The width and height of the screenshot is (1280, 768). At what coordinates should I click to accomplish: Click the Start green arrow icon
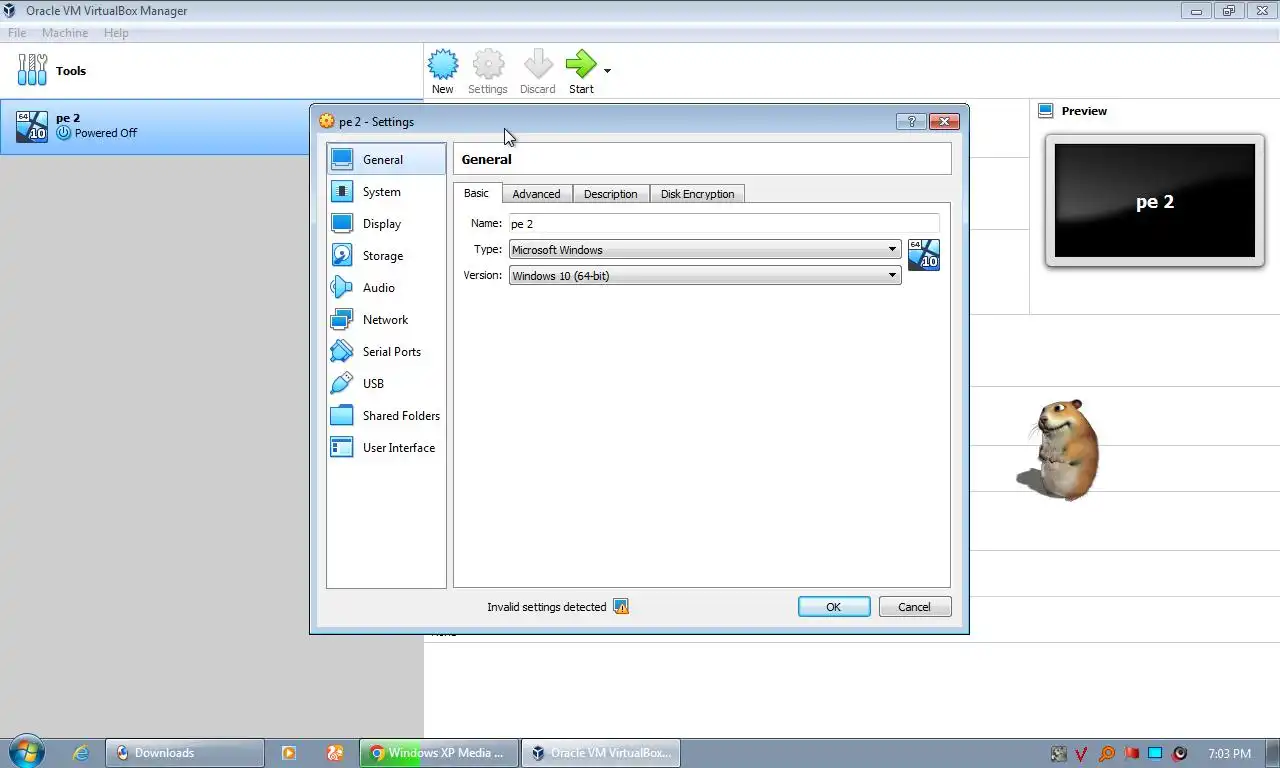(x=580, y=65)
